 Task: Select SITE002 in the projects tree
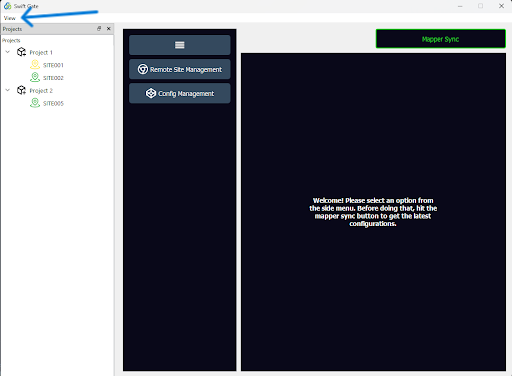(53, 78)
